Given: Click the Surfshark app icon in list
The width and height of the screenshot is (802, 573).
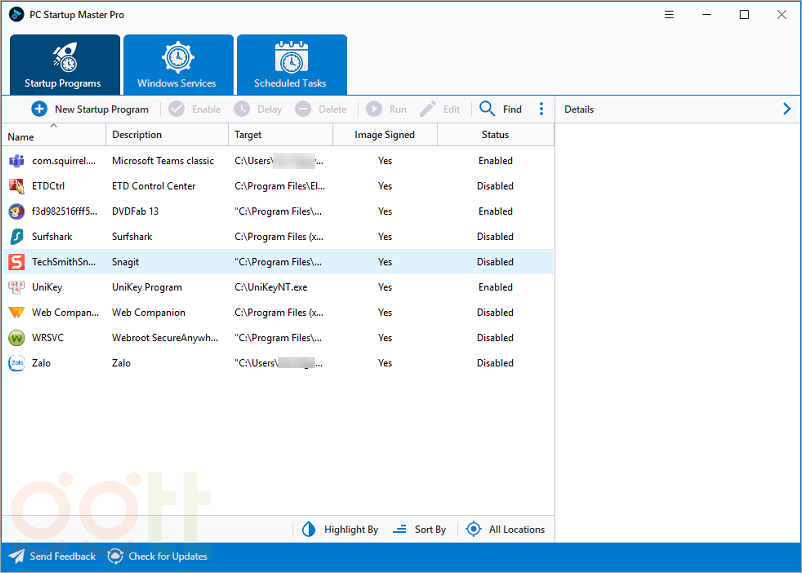Looking at the screenshot, I should (16, 237).
